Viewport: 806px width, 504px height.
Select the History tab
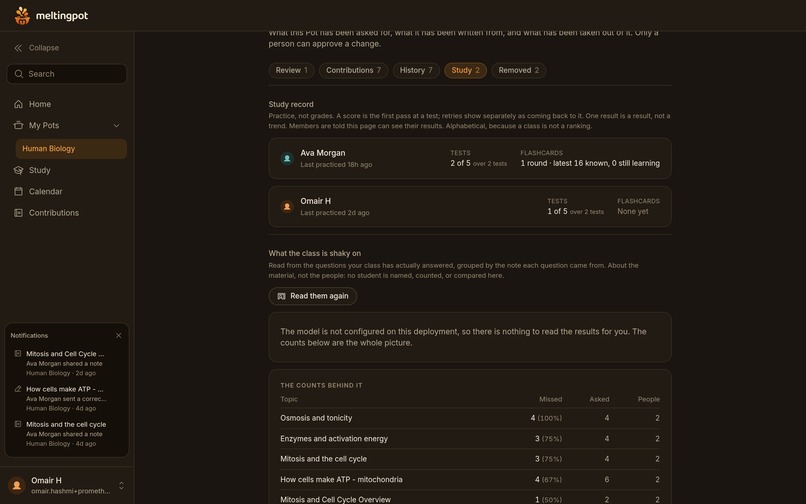(416, 70)
